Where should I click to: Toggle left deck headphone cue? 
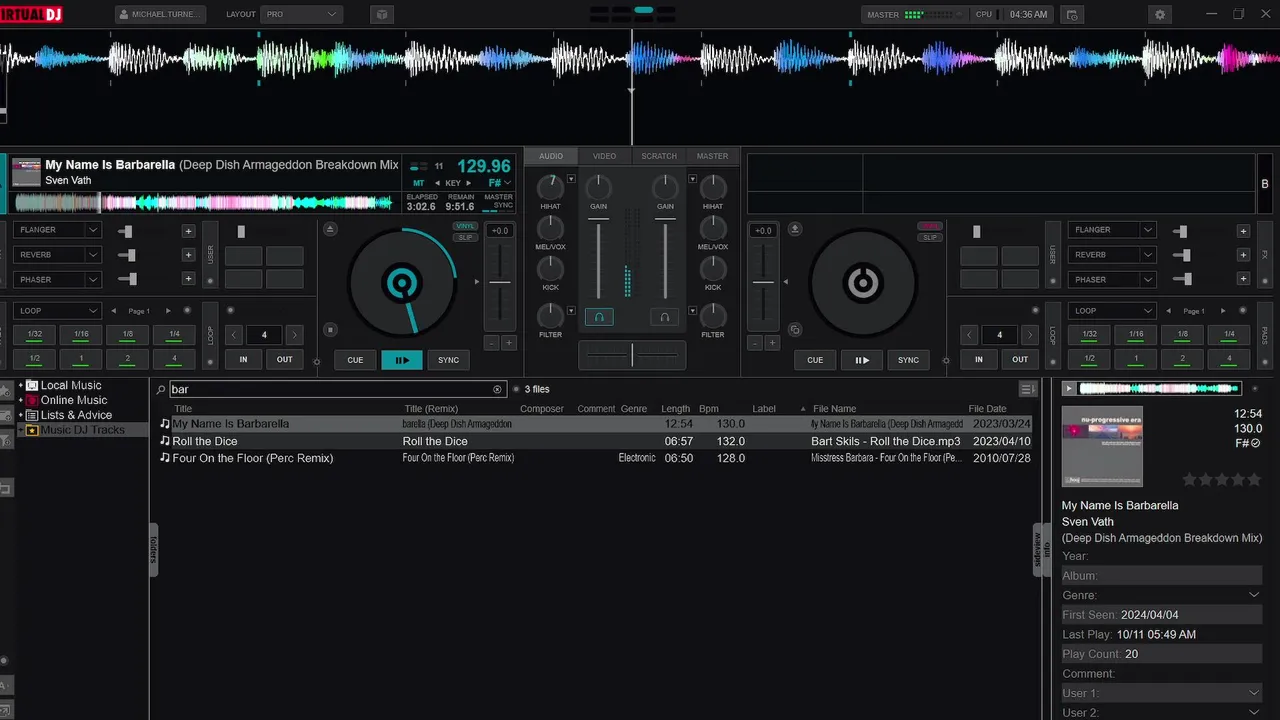[599, 317]
